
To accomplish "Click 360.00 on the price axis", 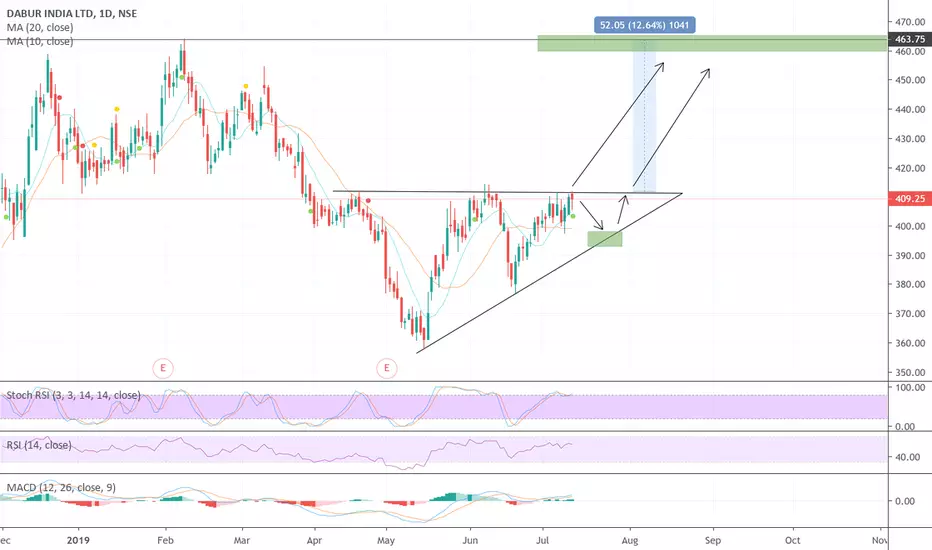I will pos(909,343).
